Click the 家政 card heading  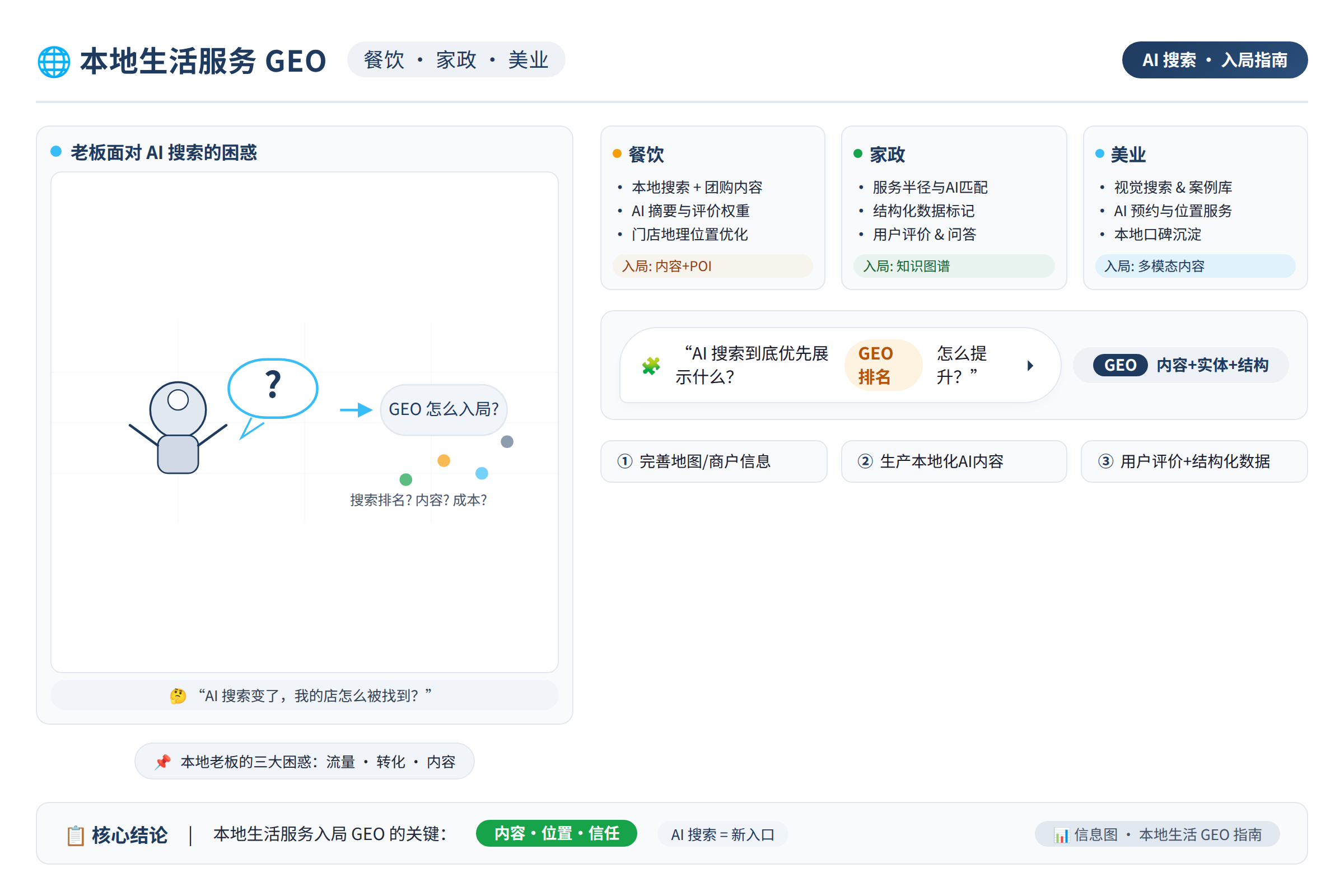coord(888,155)
